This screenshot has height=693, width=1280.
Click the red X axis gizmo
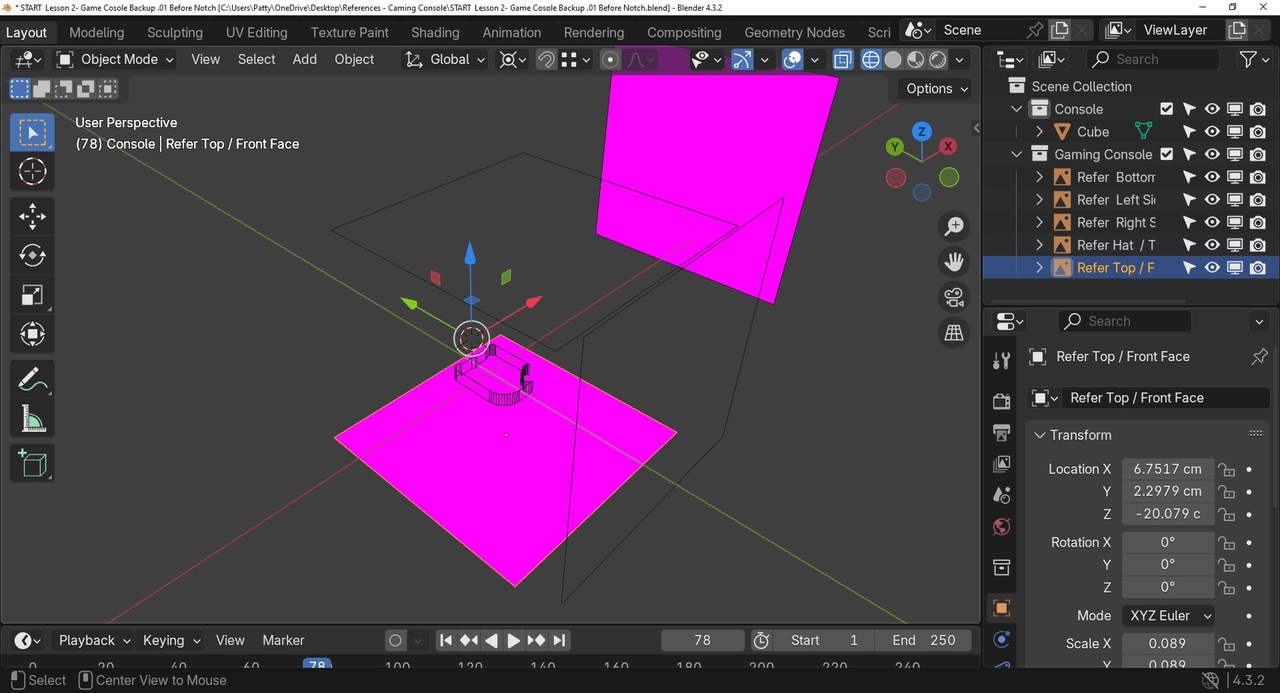(948, 146)
